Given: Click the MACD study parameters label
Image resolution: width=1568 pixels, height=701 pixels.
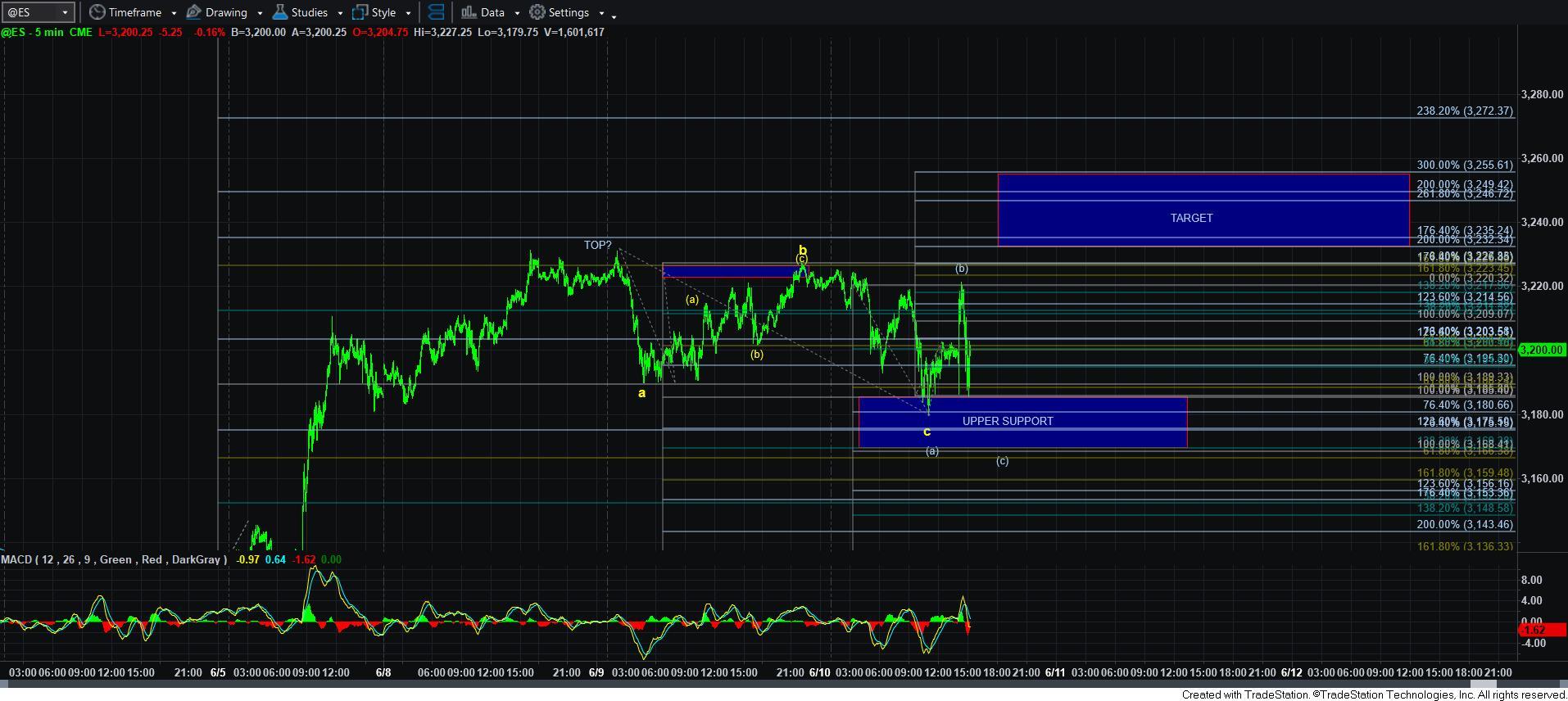Looking at the screenshot, I should 114,559.
